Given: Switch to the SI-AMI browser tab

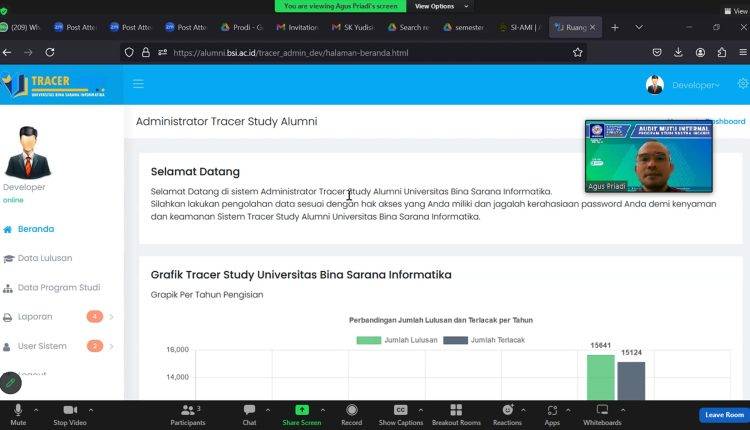Looking at the screenshot, I should click(519, 28).
